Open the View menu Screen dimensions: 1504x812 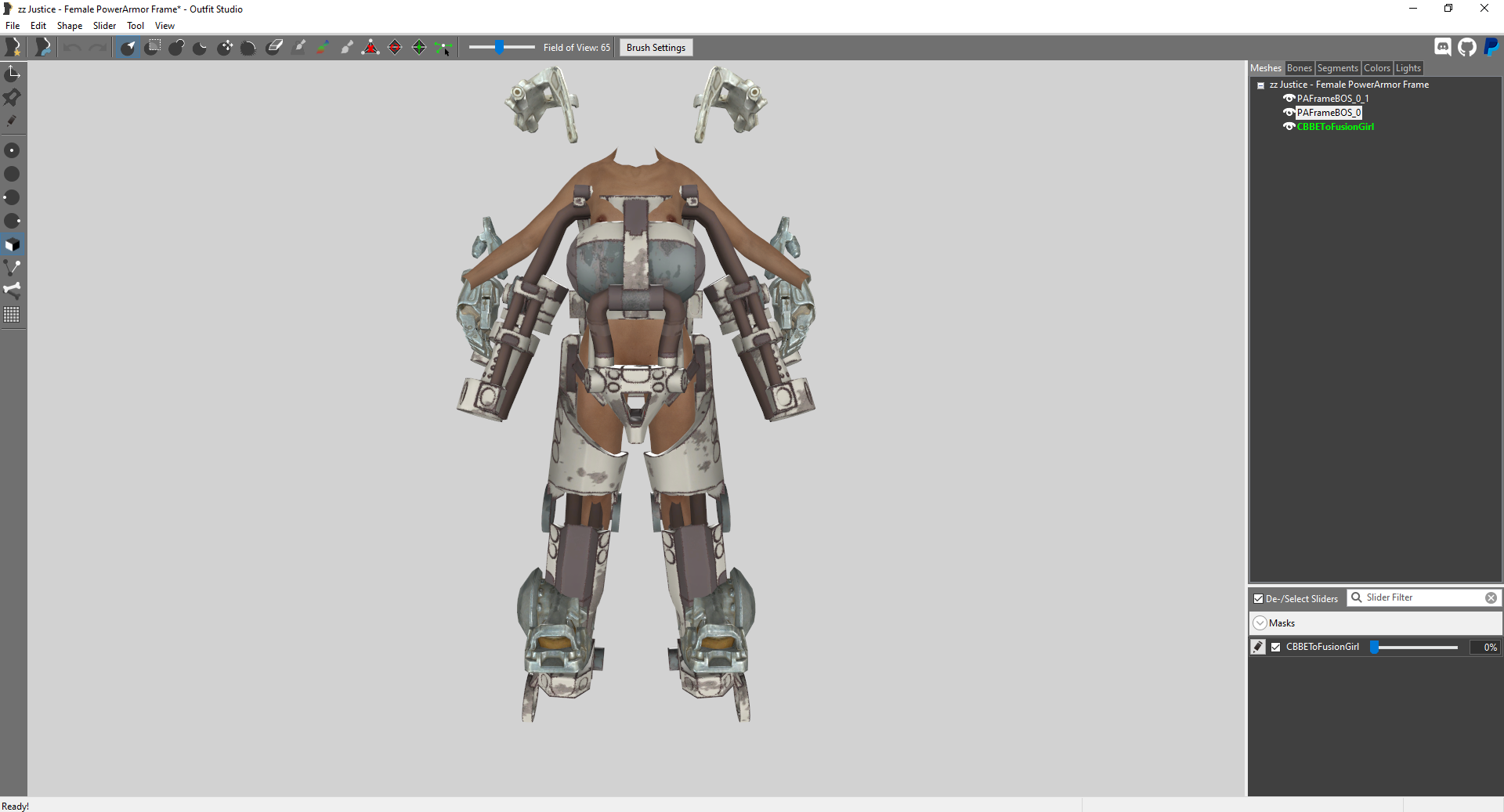click(x=164, y=26)
